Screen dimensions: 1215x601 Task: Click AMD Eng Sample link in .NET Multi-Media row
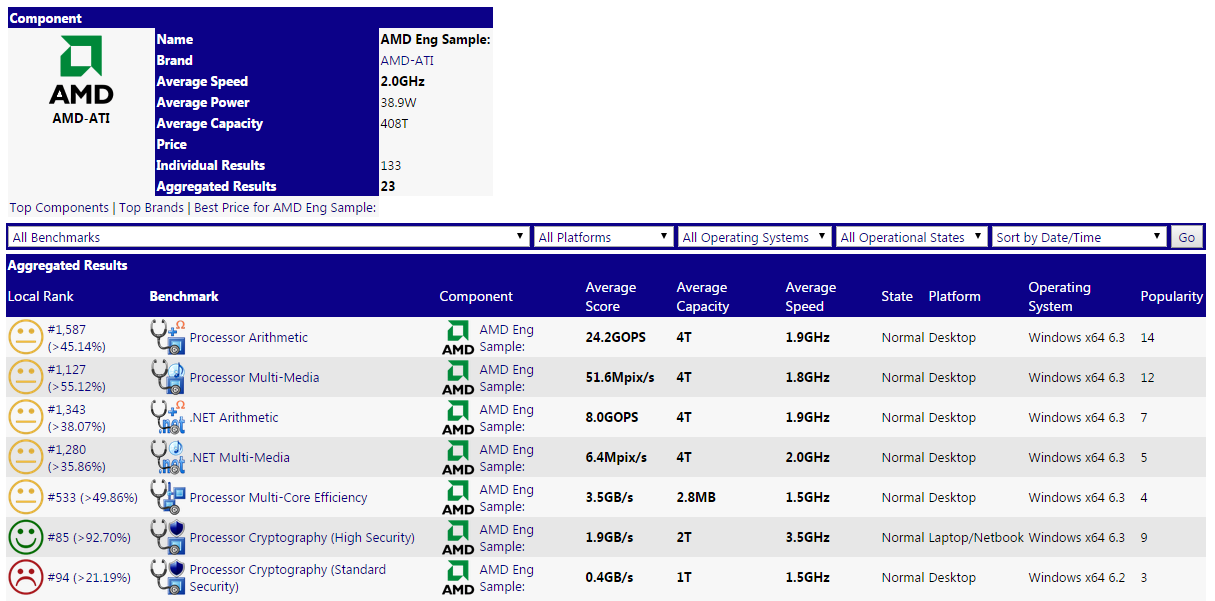point(507,458)
